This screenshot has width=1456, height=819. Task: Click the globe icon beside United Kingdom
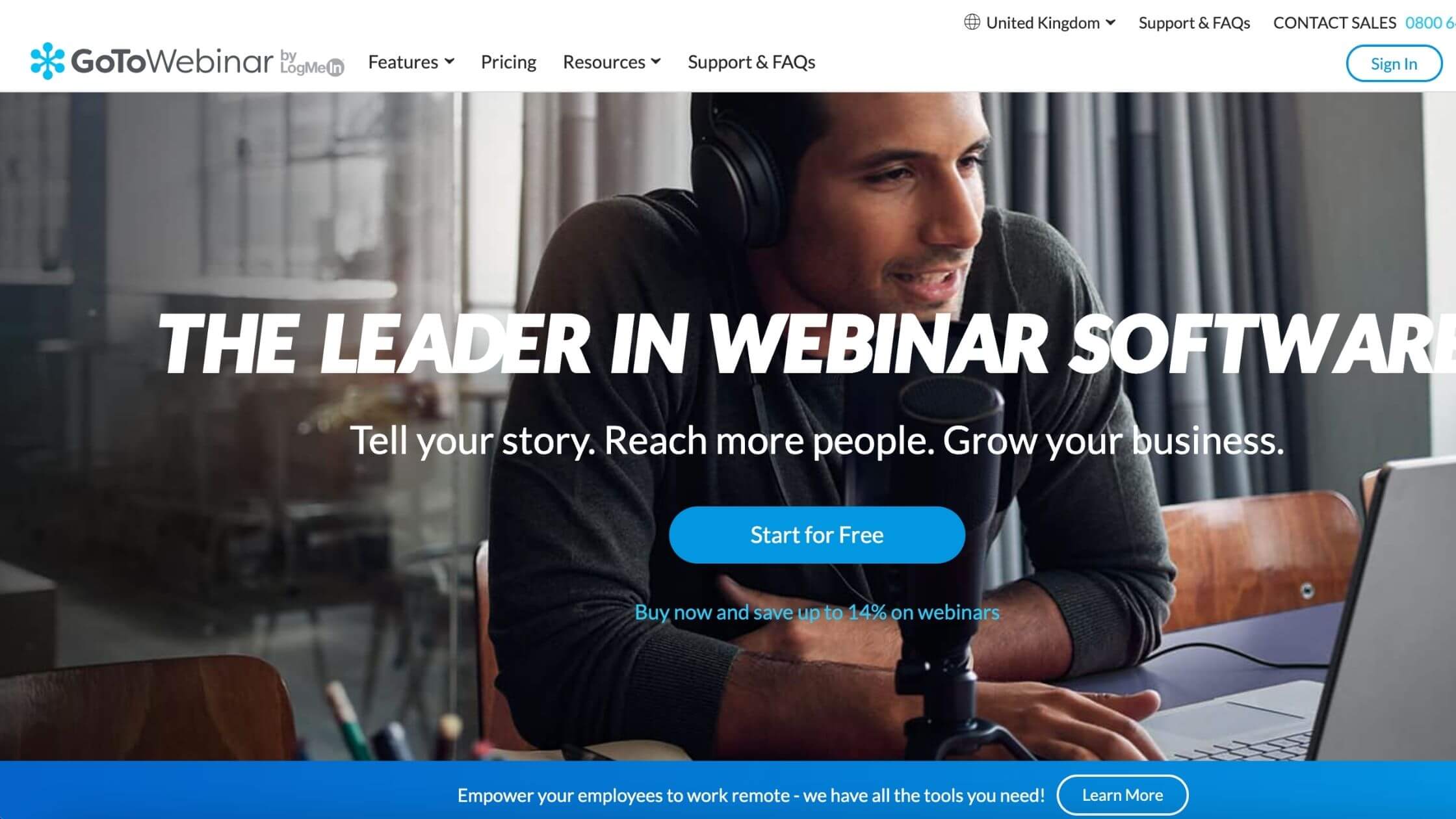[972, 23]
